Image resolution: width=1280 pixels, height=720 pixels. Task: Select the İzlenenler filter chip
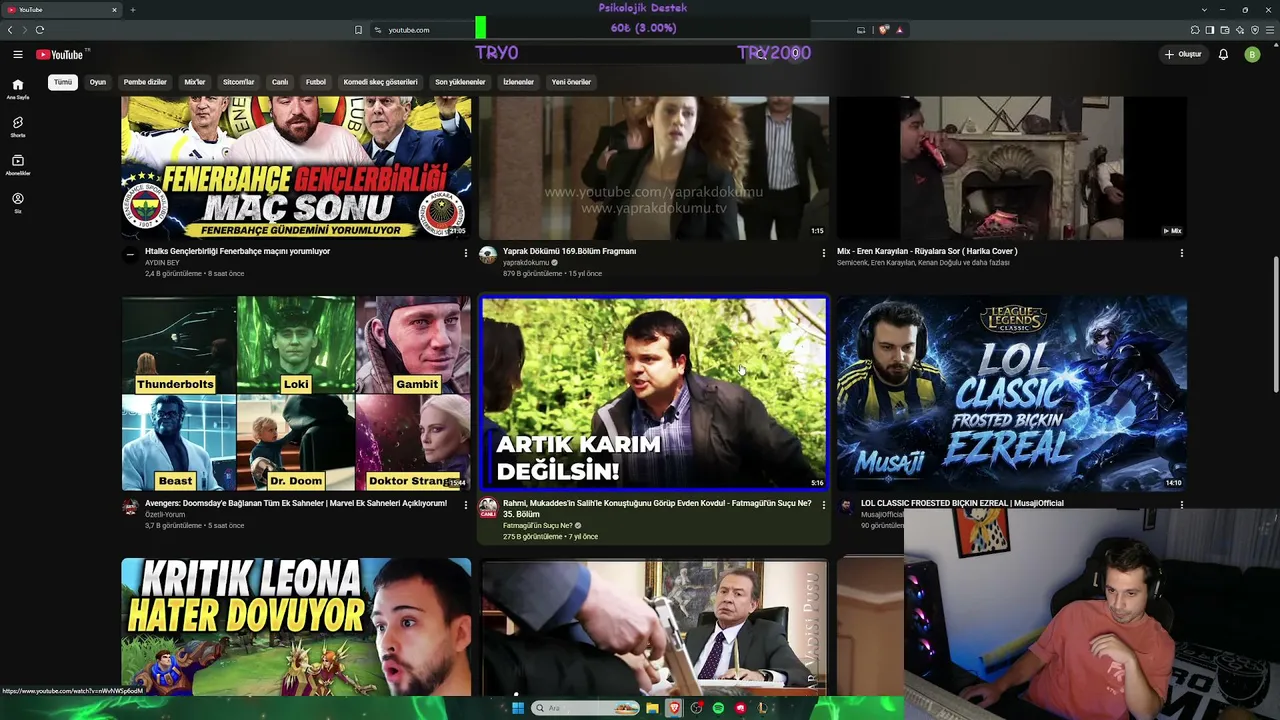[518, 82]
